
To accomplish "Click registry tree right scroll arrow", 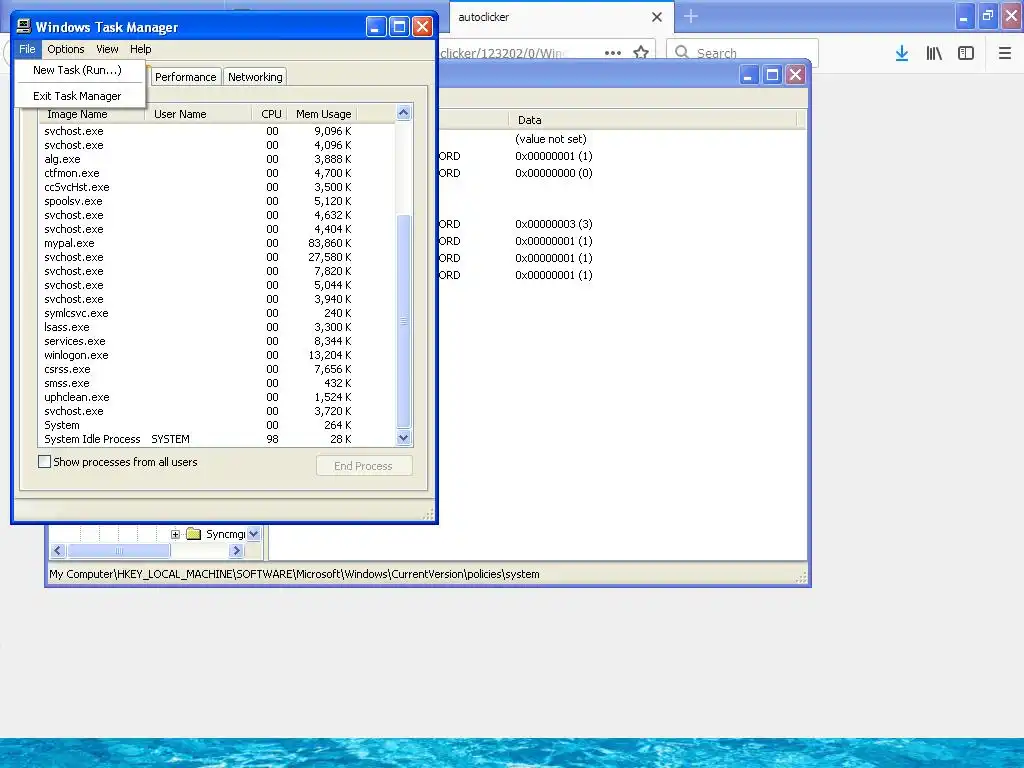I will click(x=236, y=551).
